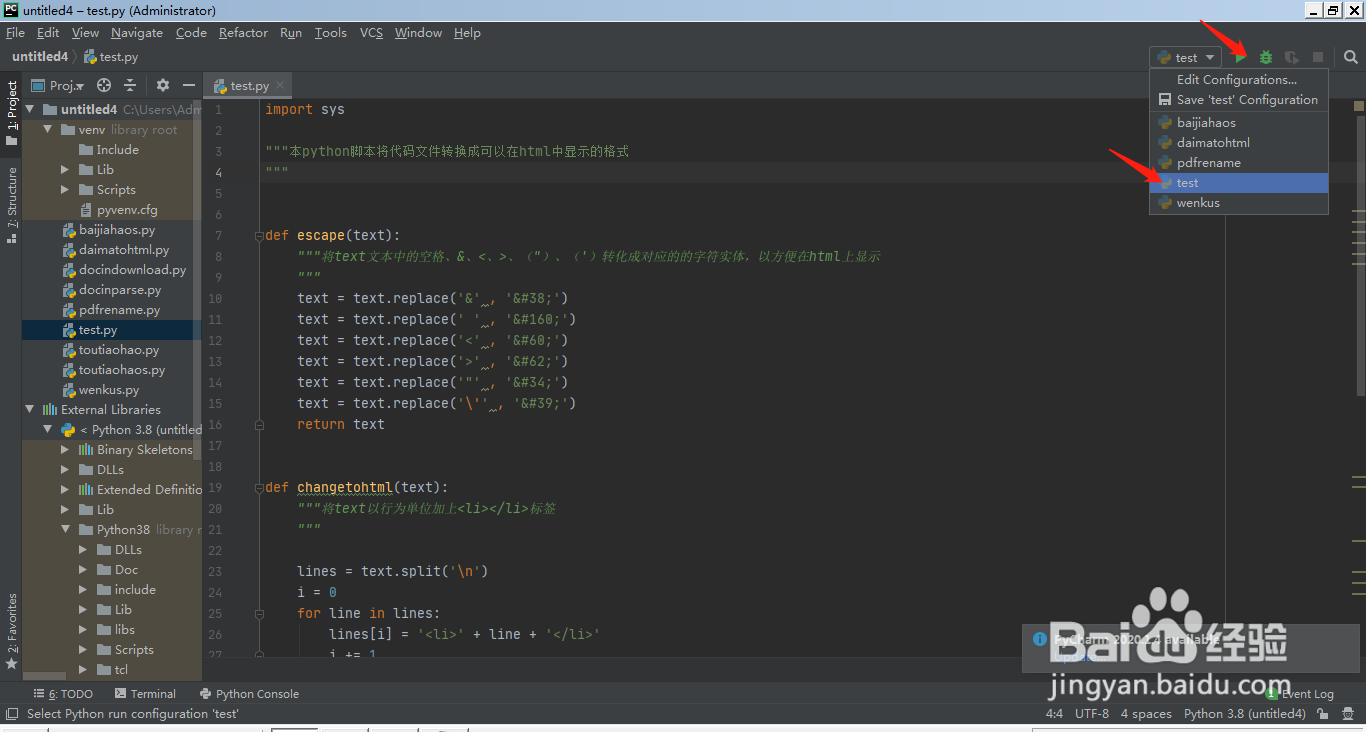This screenshot has width=1366, height=732.
Task: Toggle the 2: Favorites side tool window
Action: 12,630
